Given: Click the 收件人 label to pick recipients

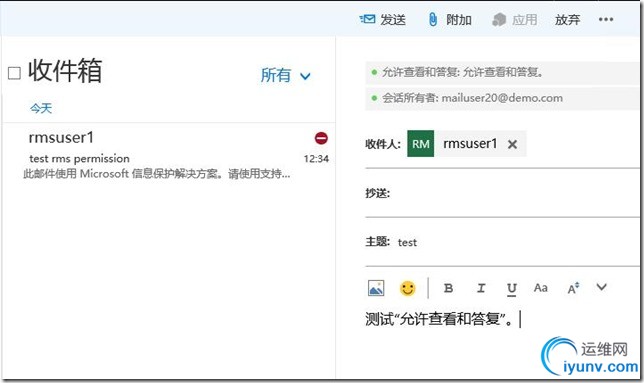Looking at the screenshot, I should pyautogui.click(x=382, y=144).
